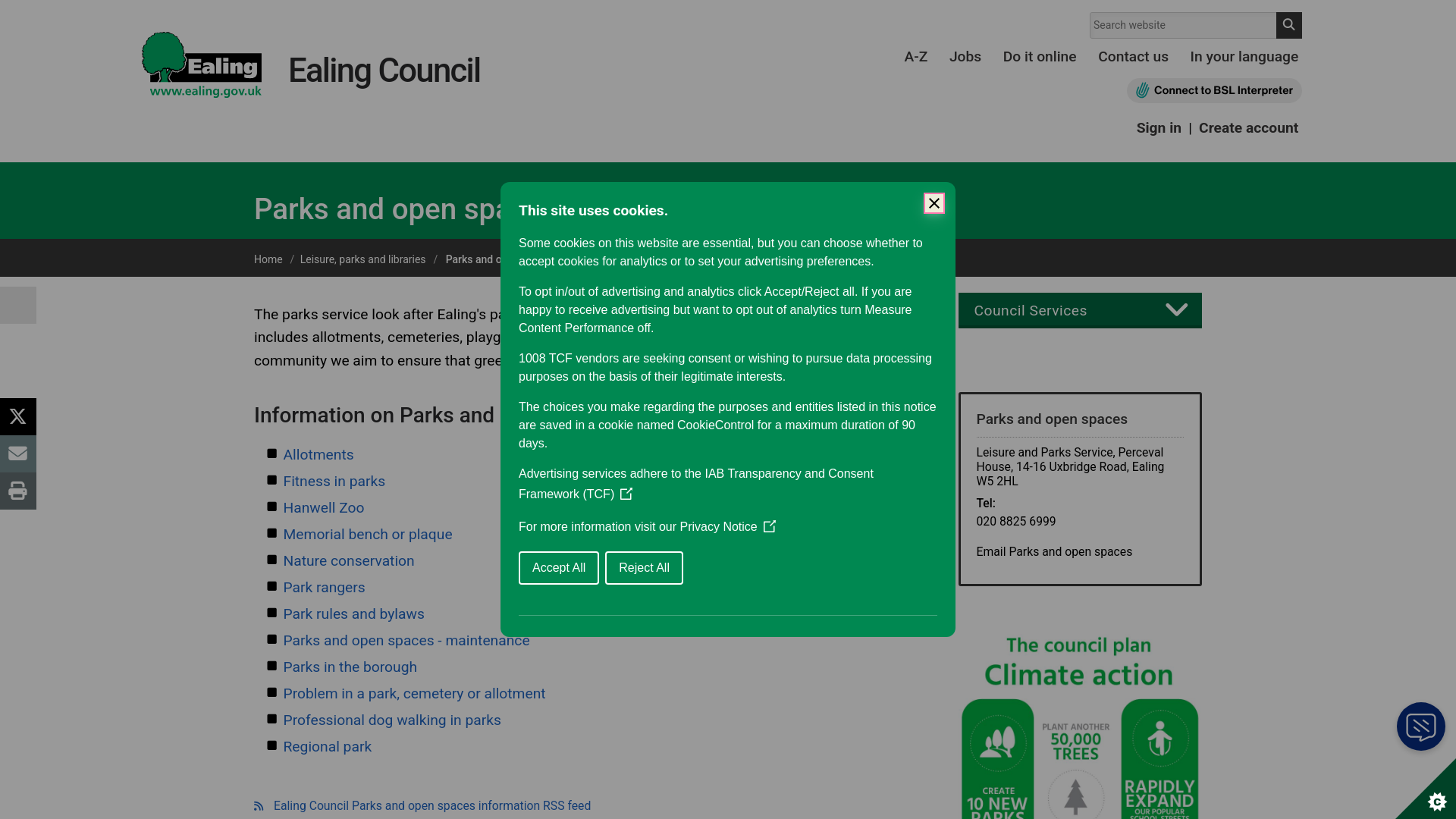This screenshot has height=819, width=1456.
Task: Open Nature conservation link
Action: pos(349,561)
